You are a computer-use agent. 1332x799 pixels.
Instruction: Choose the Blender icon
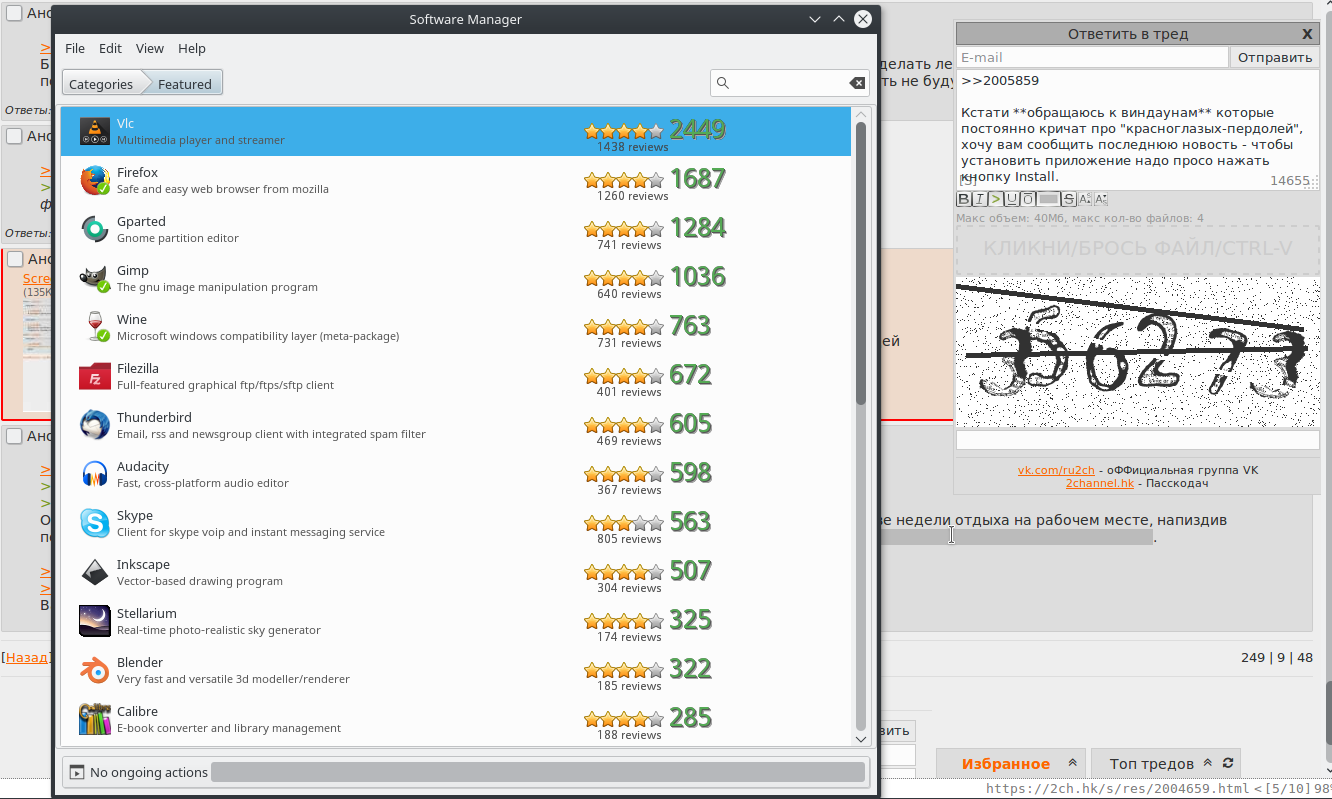coord(95,671)
